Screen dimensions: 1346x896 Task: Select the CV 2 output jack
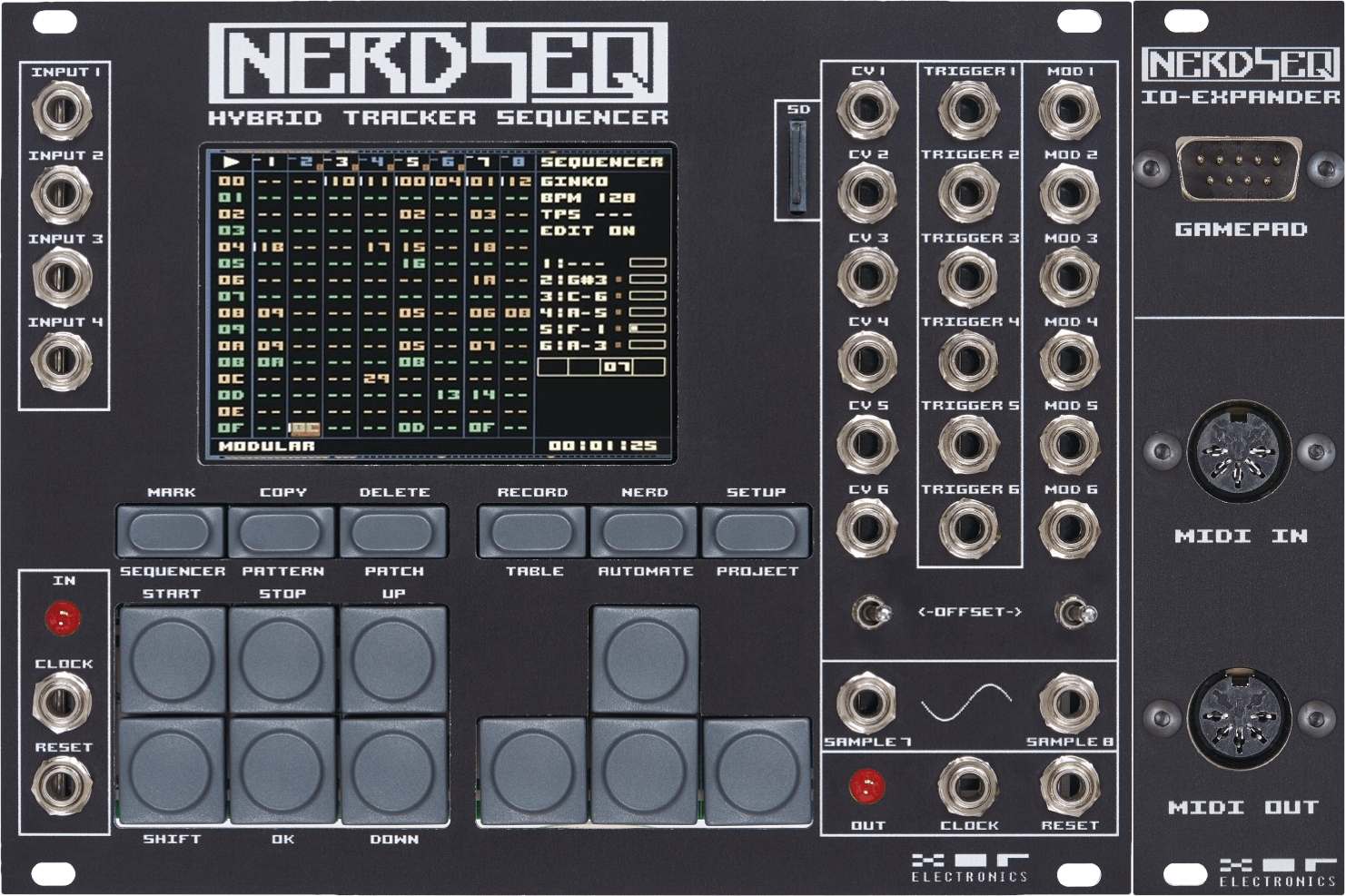866,192
